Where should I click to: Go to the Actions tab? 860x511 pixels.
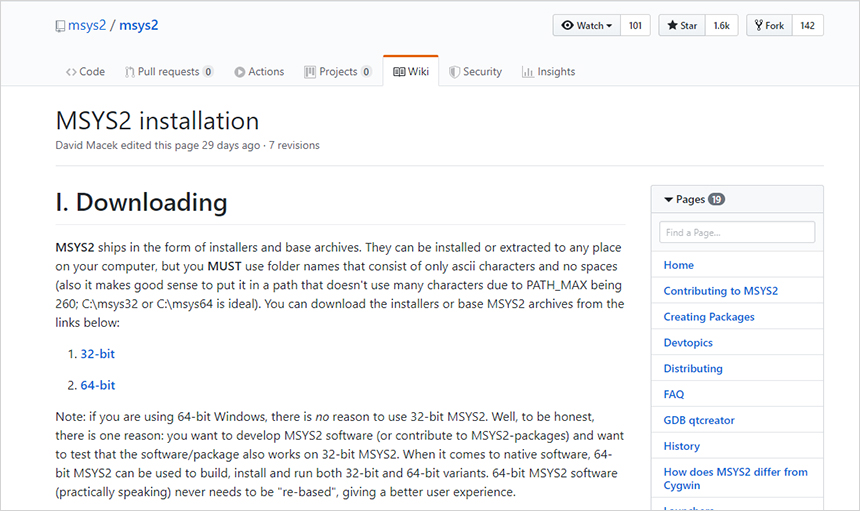[x=259, y=71]
